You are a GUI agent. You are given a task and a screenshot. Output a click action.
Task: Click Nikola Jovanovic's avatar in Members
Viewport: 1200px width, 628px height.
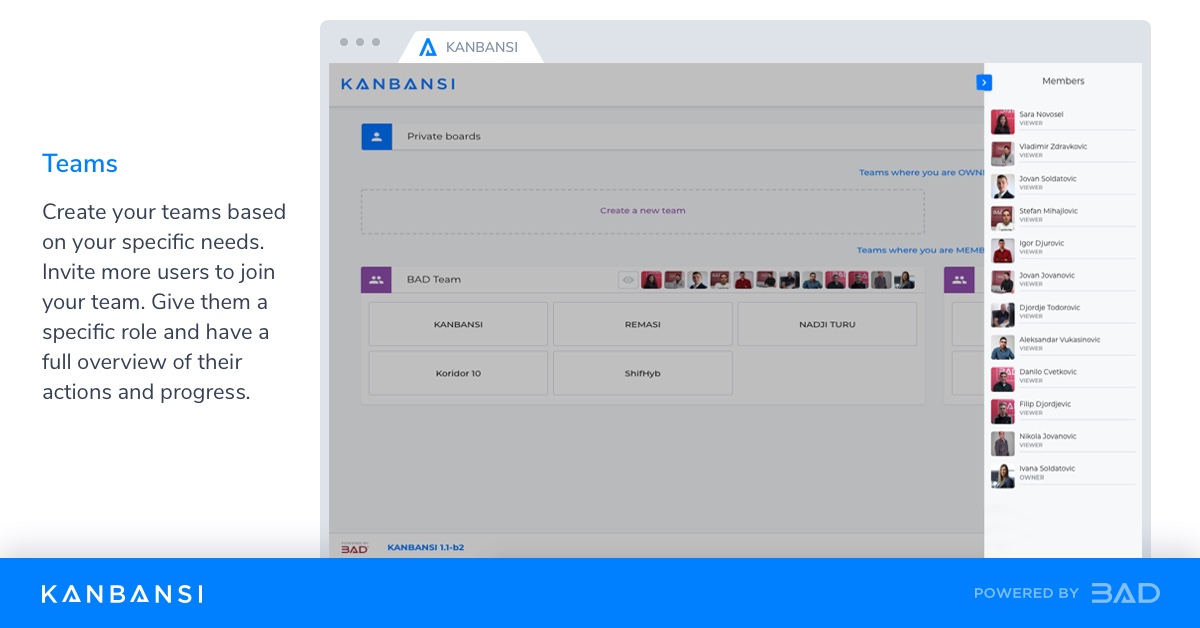click(x=1002, y=443)
